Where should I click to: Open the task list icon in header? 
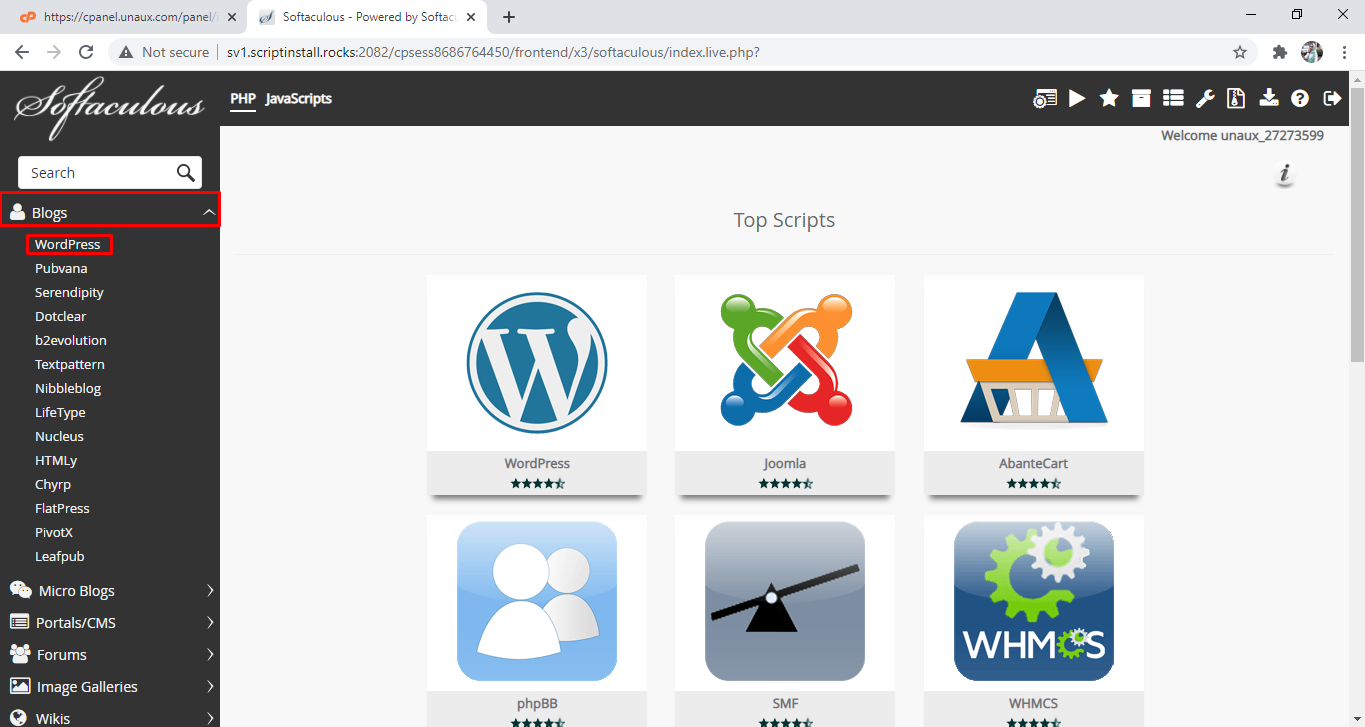[1173, 98]
